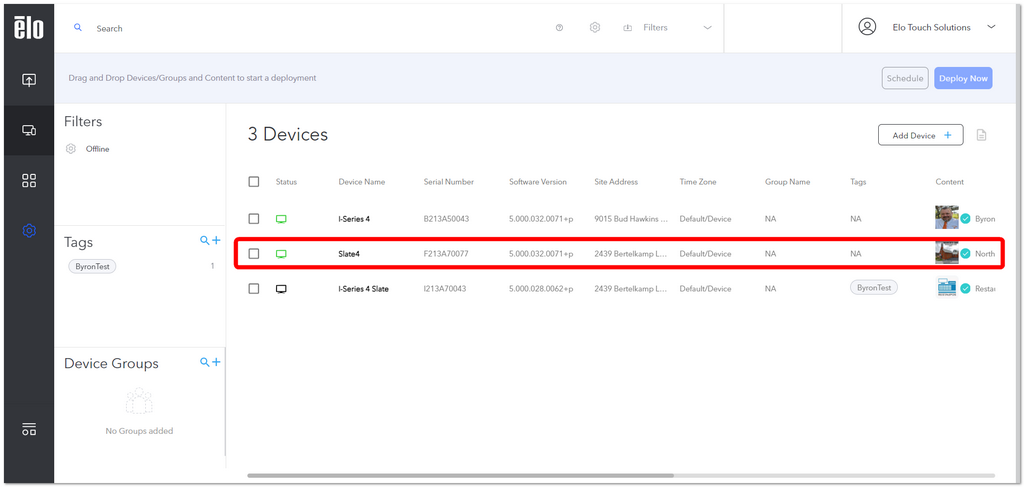
Task: Select the devices monitor icon in sidebar
Action: [x=29, y=130]
